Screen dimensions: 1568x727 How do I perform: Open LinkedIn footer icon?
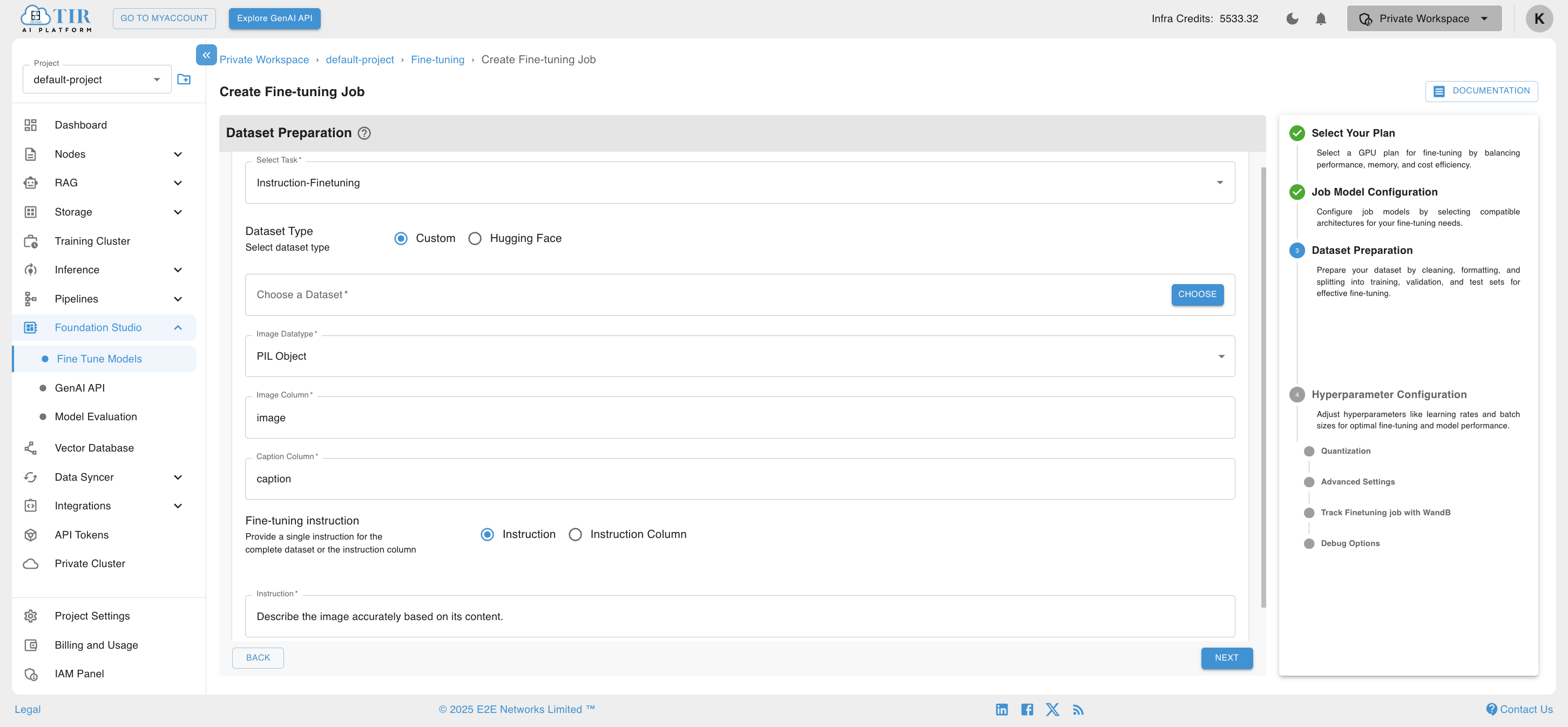[1002, 709]
